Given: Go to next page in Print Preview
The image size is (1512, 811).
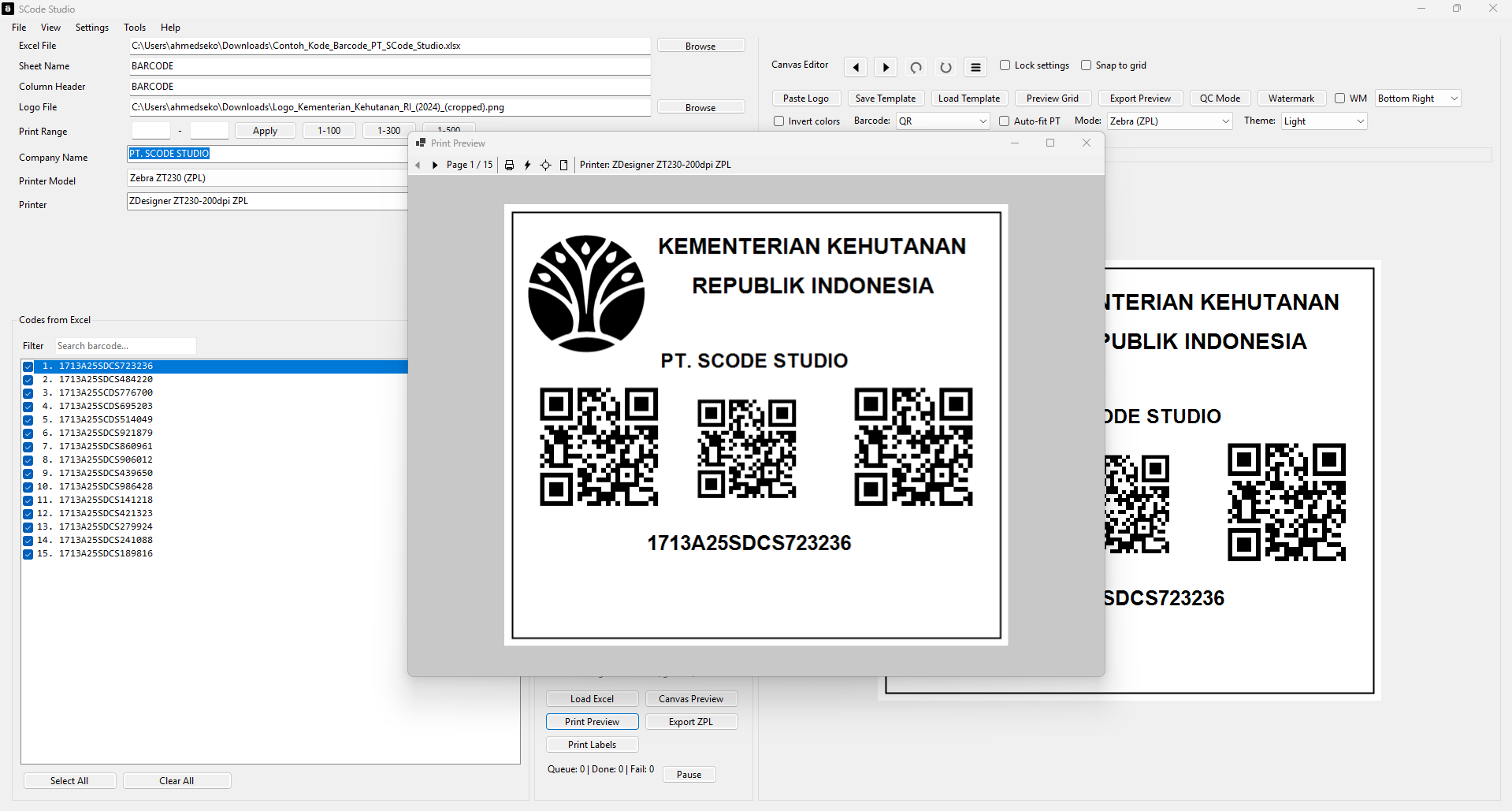Looking at the screenshot, I should (435, 165).
